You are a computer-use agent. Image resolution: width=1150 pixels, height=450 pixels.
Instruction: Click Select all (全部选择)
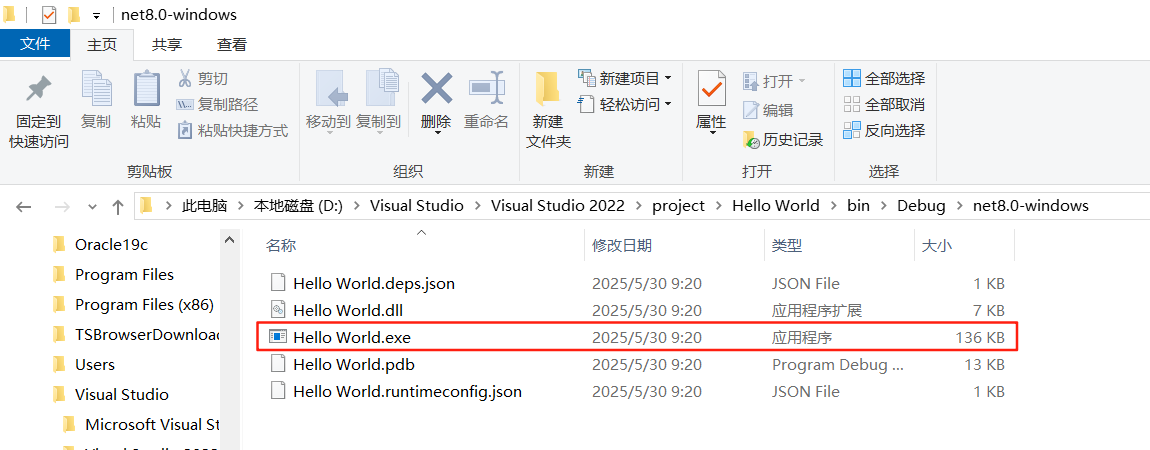pyautogui.click(x=884, y=78)
